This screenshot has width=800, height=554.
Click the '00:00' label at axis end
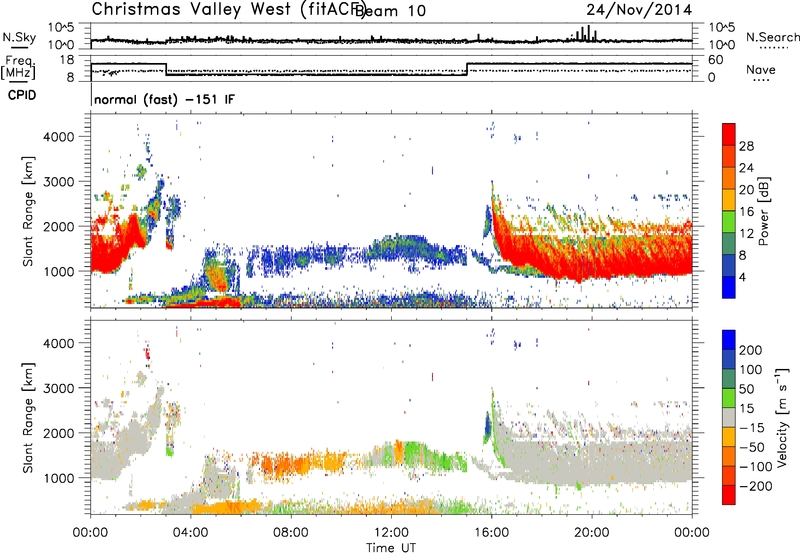coord(692,533)
